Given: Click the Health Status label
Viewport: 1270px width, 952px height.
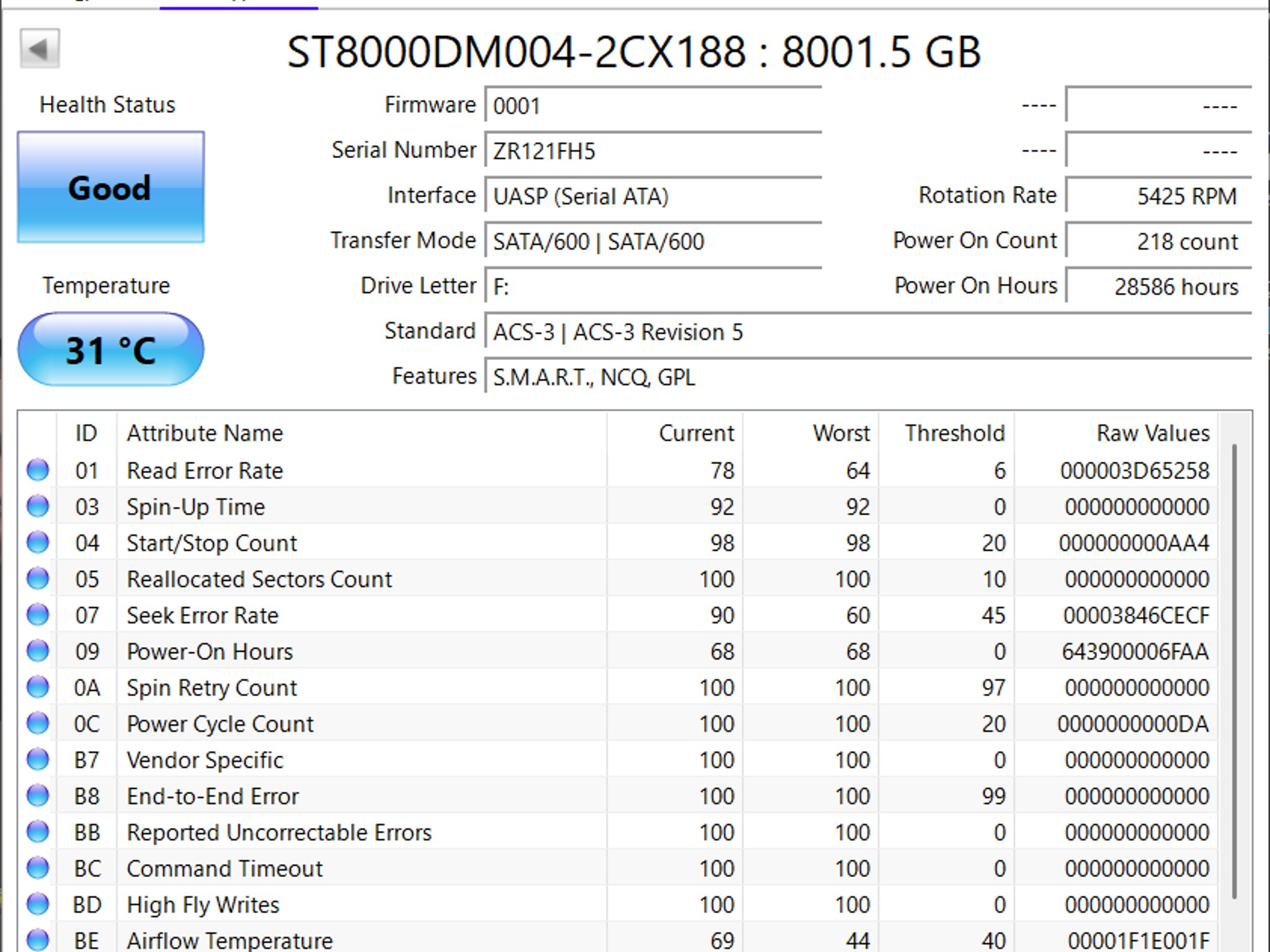Looking at the screenshot, I should 107,105.
